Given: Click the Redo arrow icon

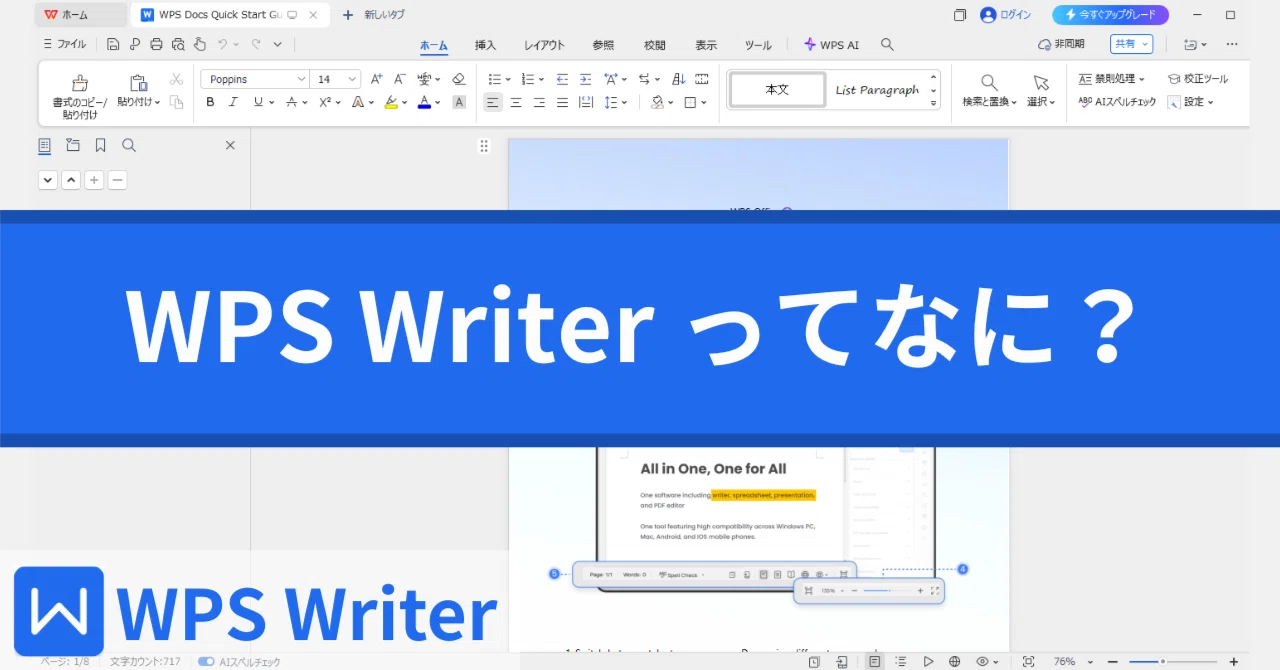Looking at the screenshot, I should 256,44.
